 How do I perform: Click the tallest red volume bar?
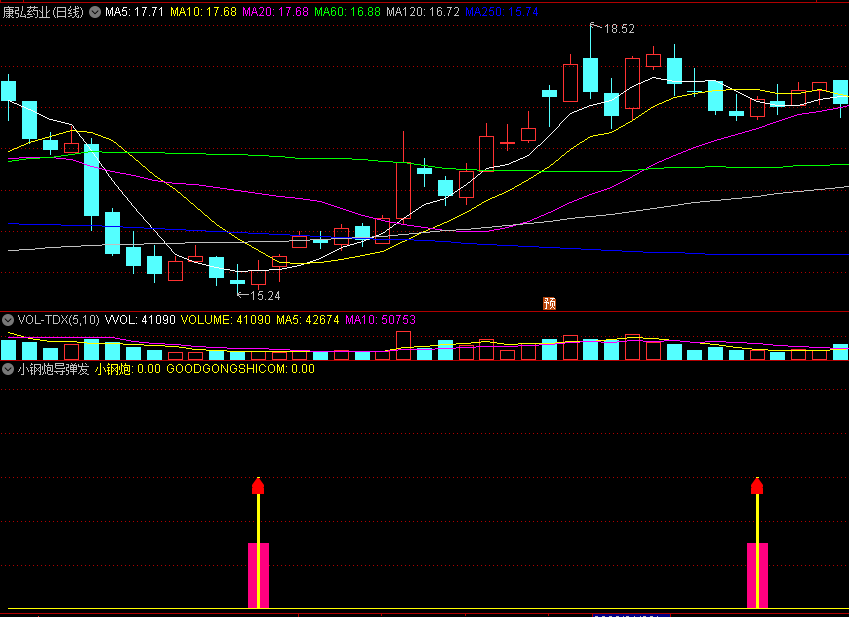click(x=403, y=345)
